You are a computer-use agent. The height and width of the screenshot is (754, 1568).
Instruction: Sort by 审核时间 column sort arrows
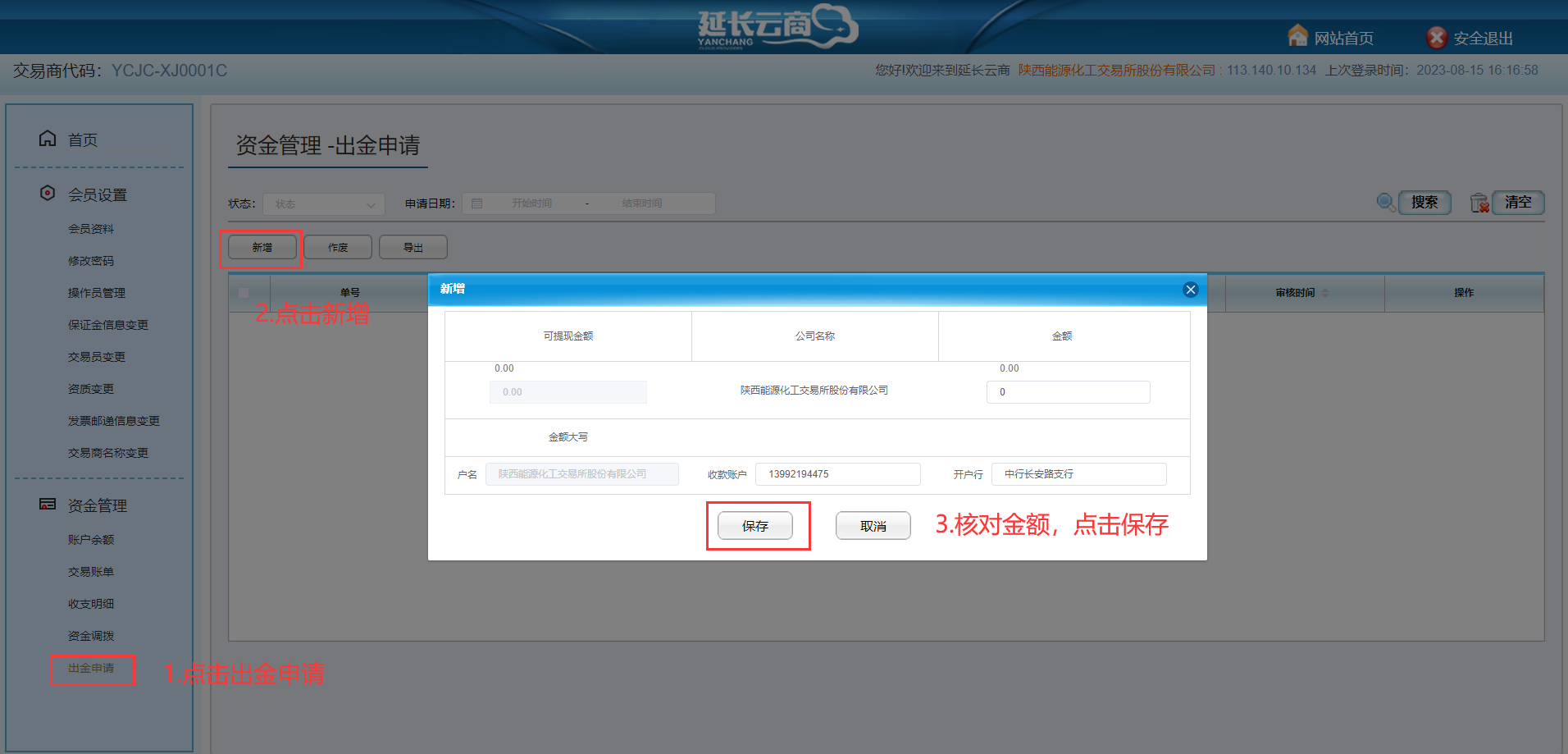click(x=1324, y=293)
